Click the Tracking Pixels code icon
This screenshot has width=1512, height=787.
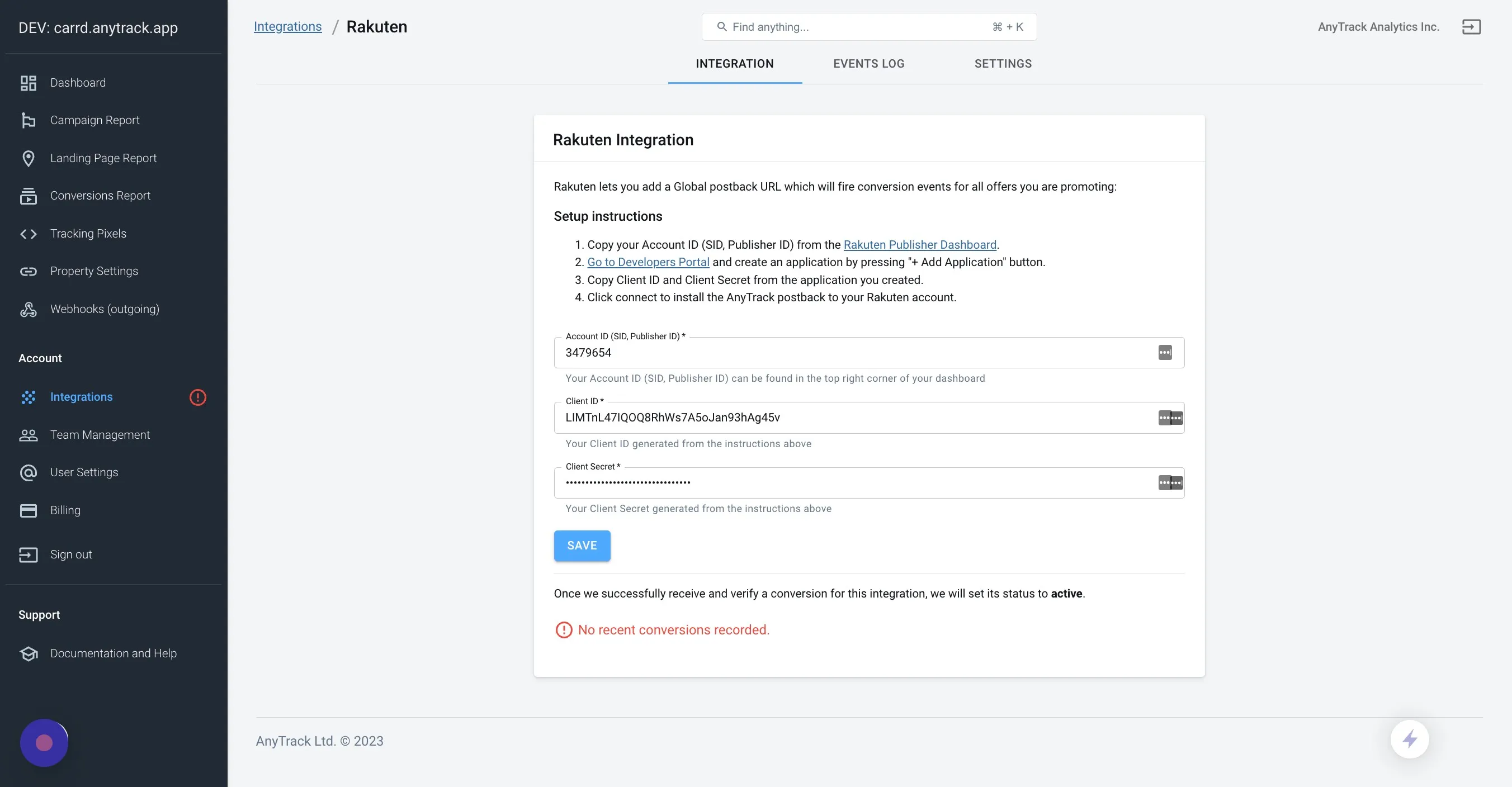click(28, 234)
